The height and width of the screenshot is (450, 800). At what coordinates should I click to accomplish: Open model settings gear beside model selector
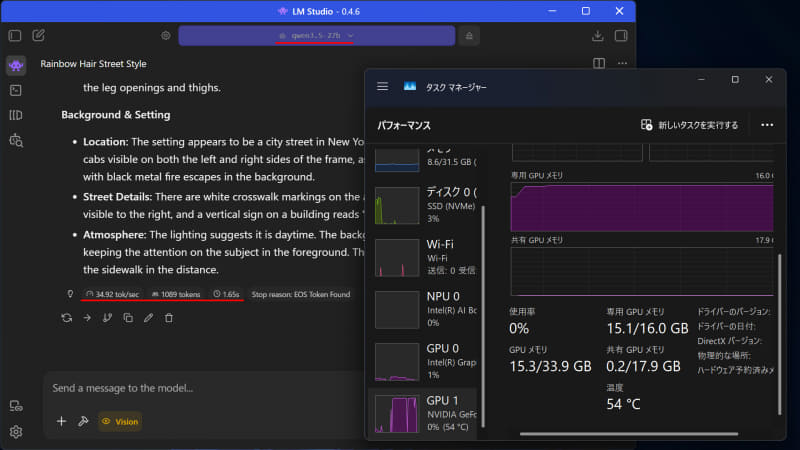tap(166, 36)
